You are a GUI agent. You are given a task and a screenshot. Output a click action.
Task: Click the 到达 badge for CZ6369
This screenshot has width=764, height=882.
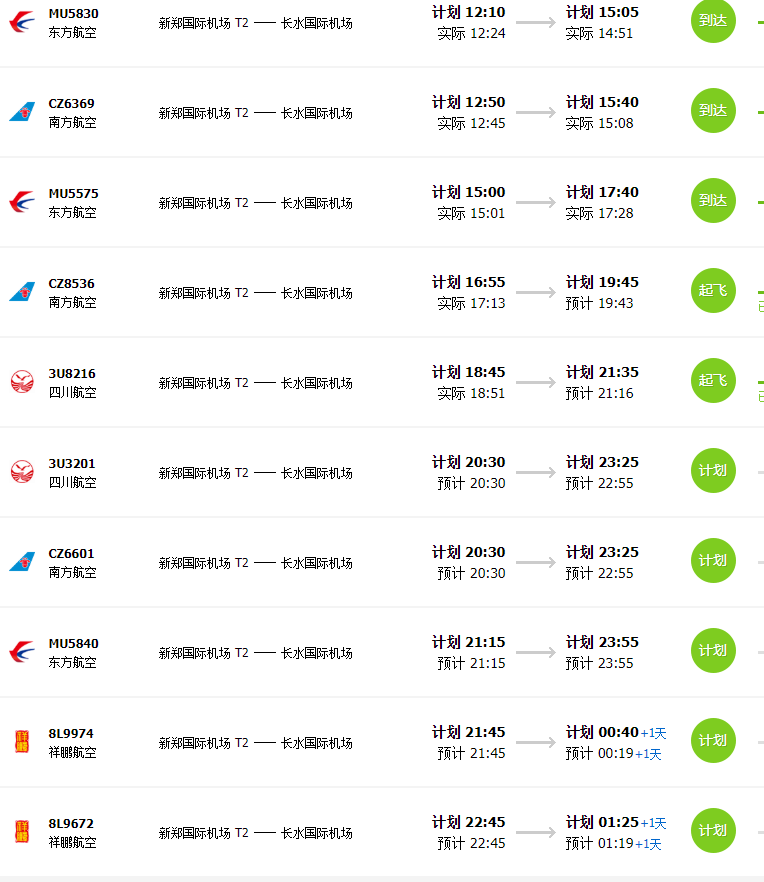point(713,111)
